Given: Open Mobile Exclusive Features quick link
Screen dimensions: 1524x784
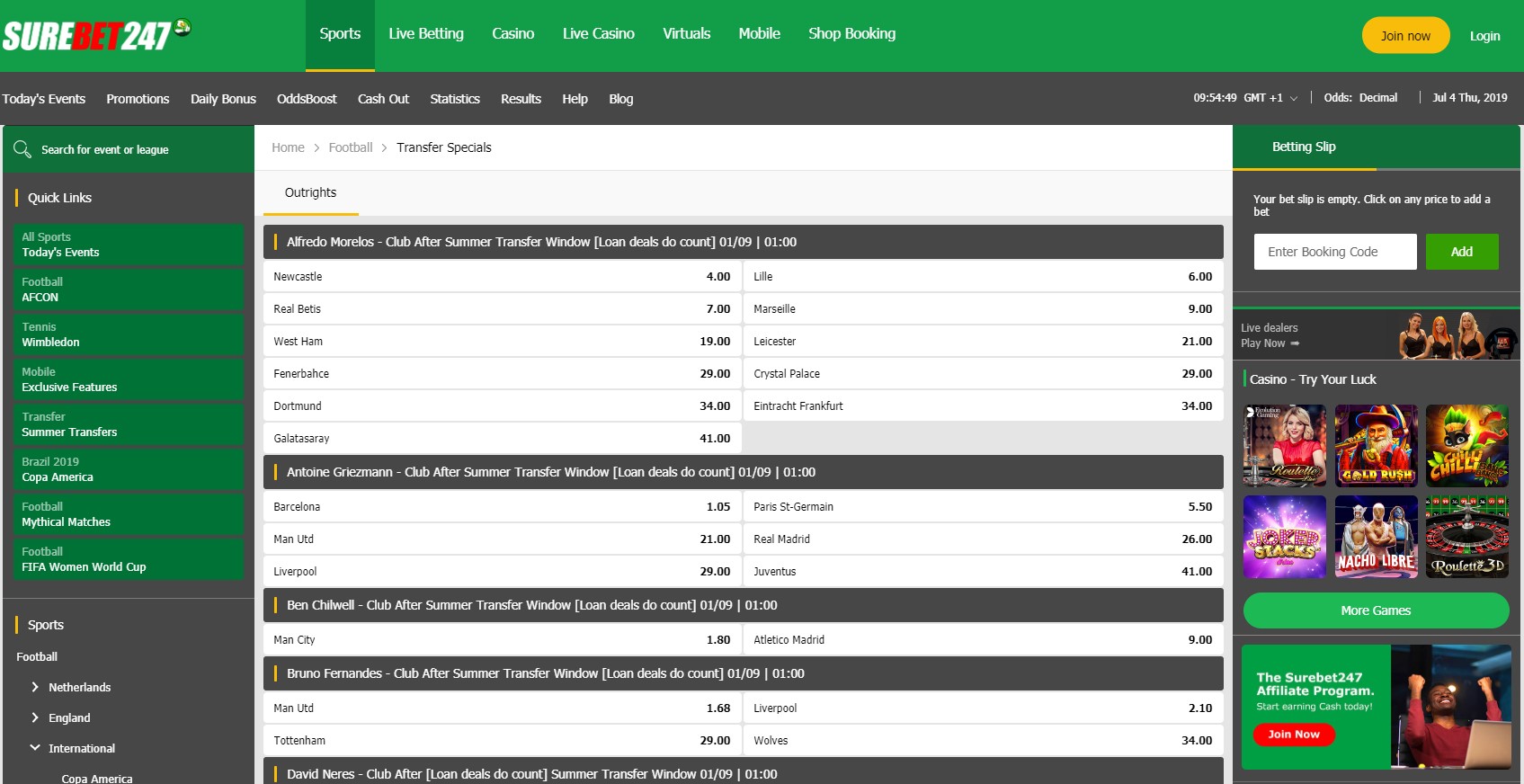Looking at the screenshot, I should (x=129, y=379).
